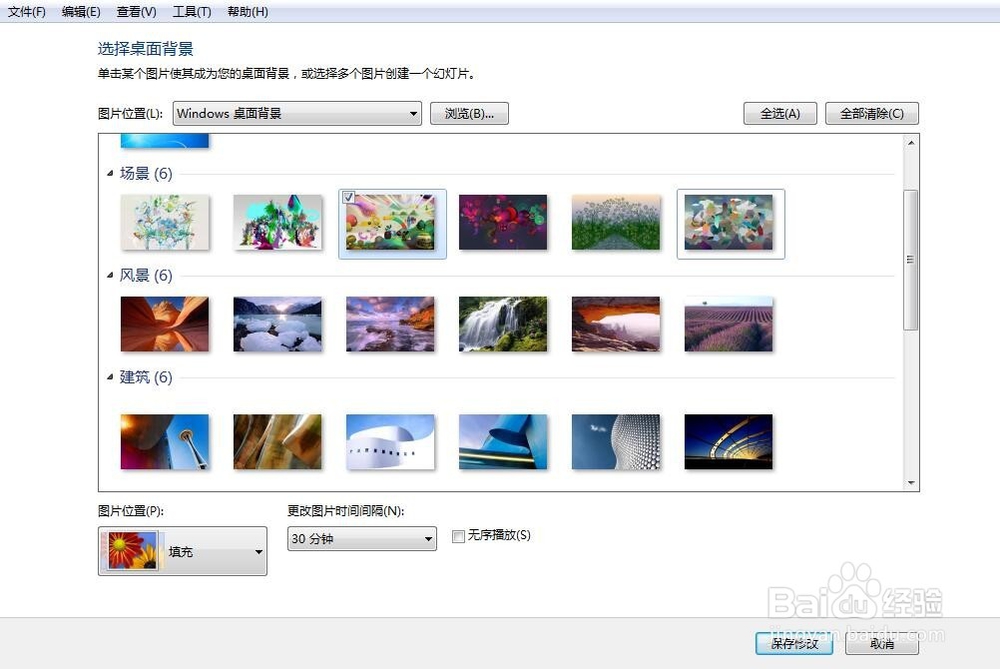Select the partially visible blue Windows wallpaper

point(165,140)
